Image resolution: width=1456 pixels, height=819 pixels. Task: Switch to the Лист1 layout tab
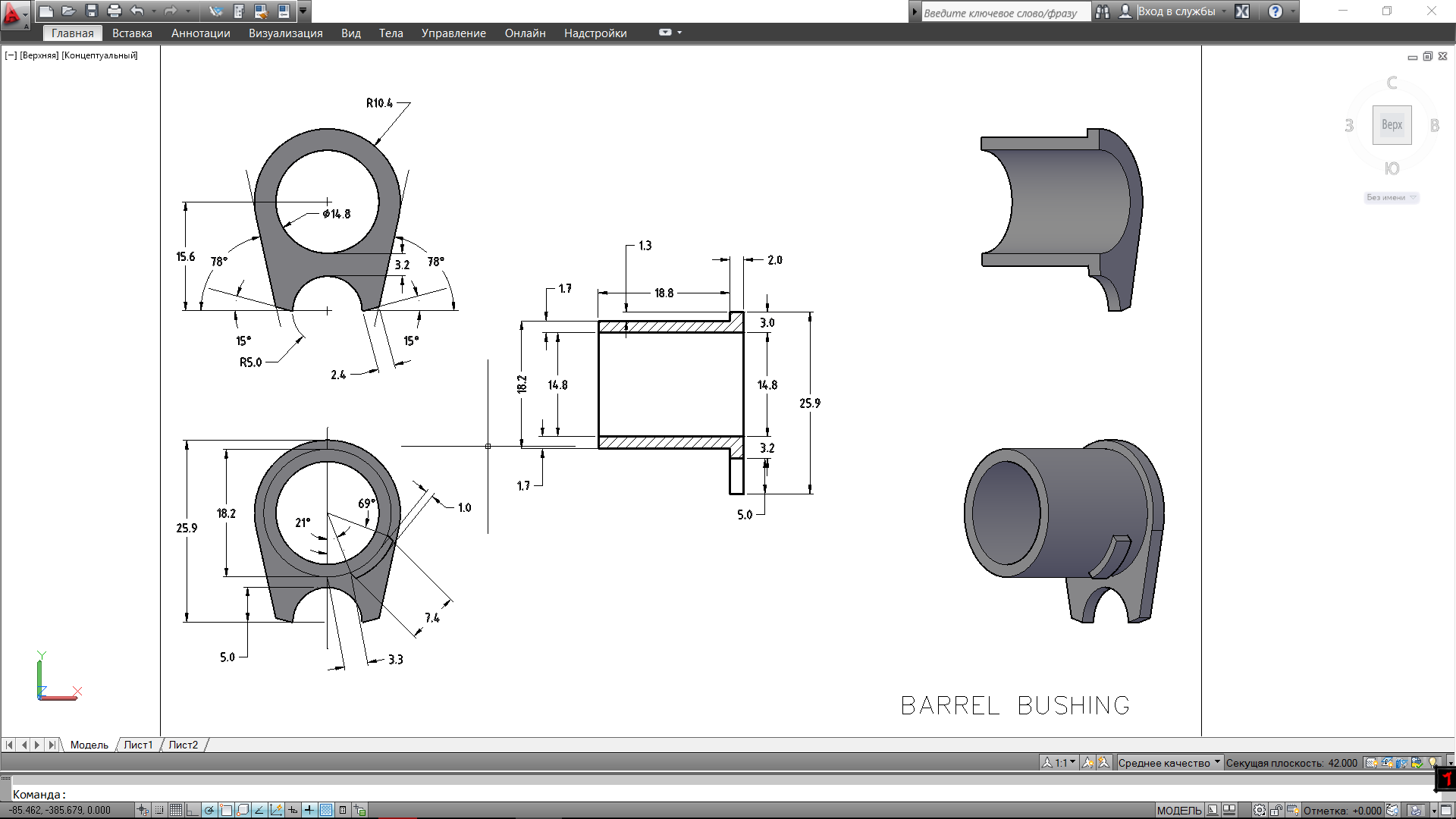[138, 745]
